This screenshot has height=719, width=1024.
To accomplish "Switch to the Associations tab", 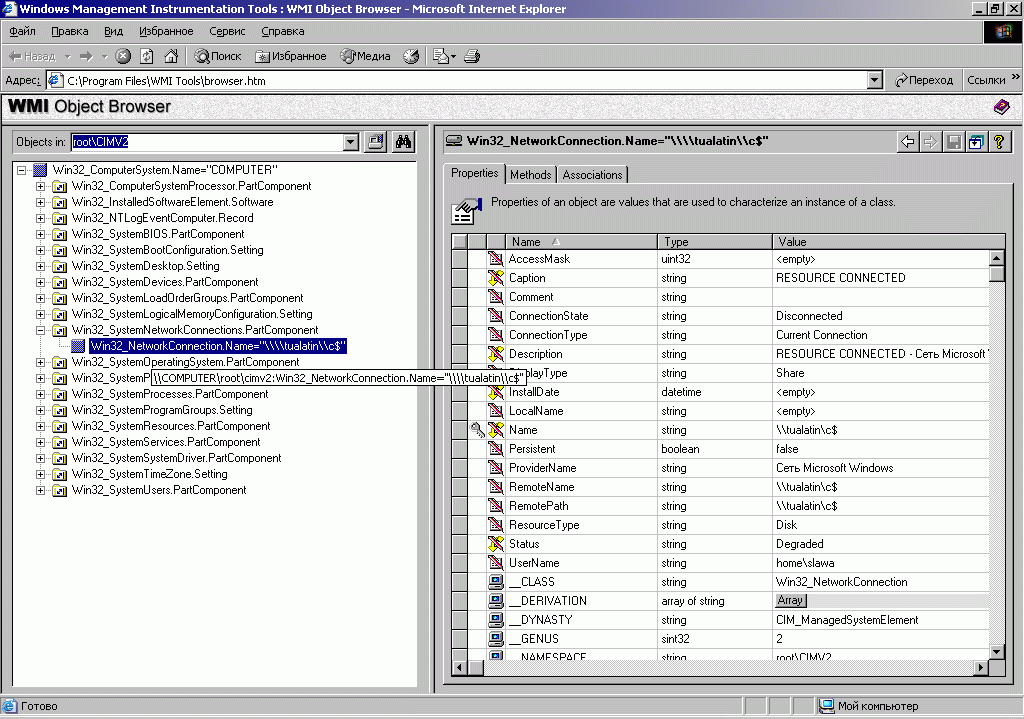I will click(x=592, y=174).
